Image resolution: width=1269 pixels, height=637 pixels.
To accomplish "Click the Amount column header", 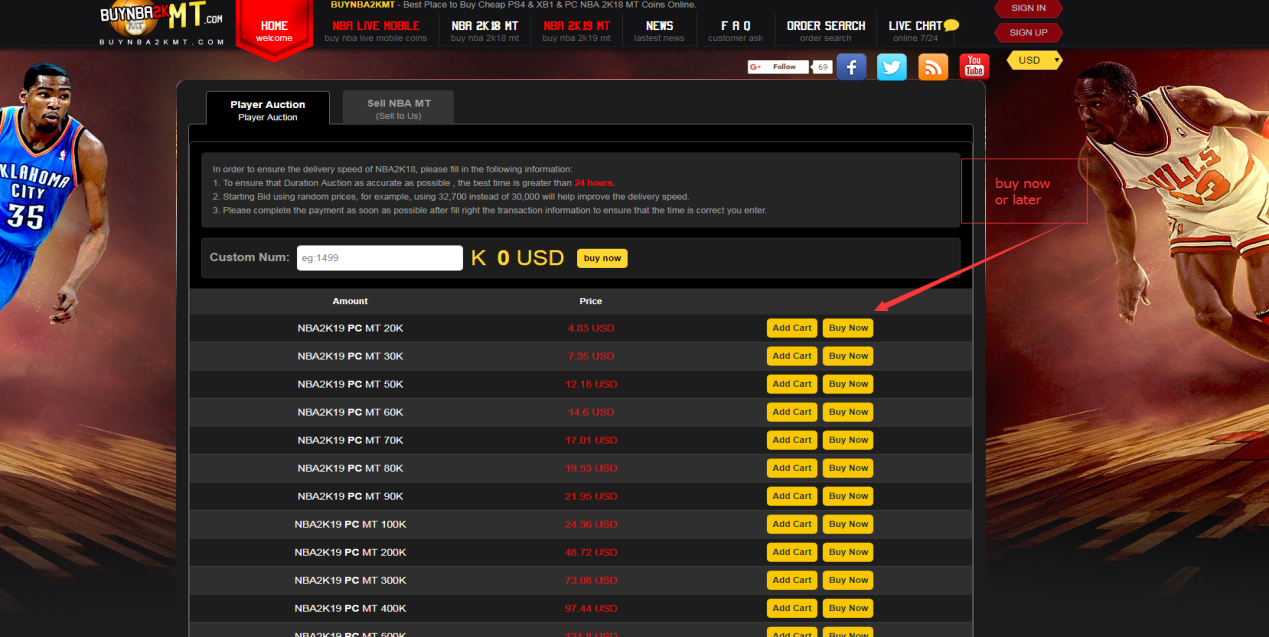I will (x=350, y=301).
